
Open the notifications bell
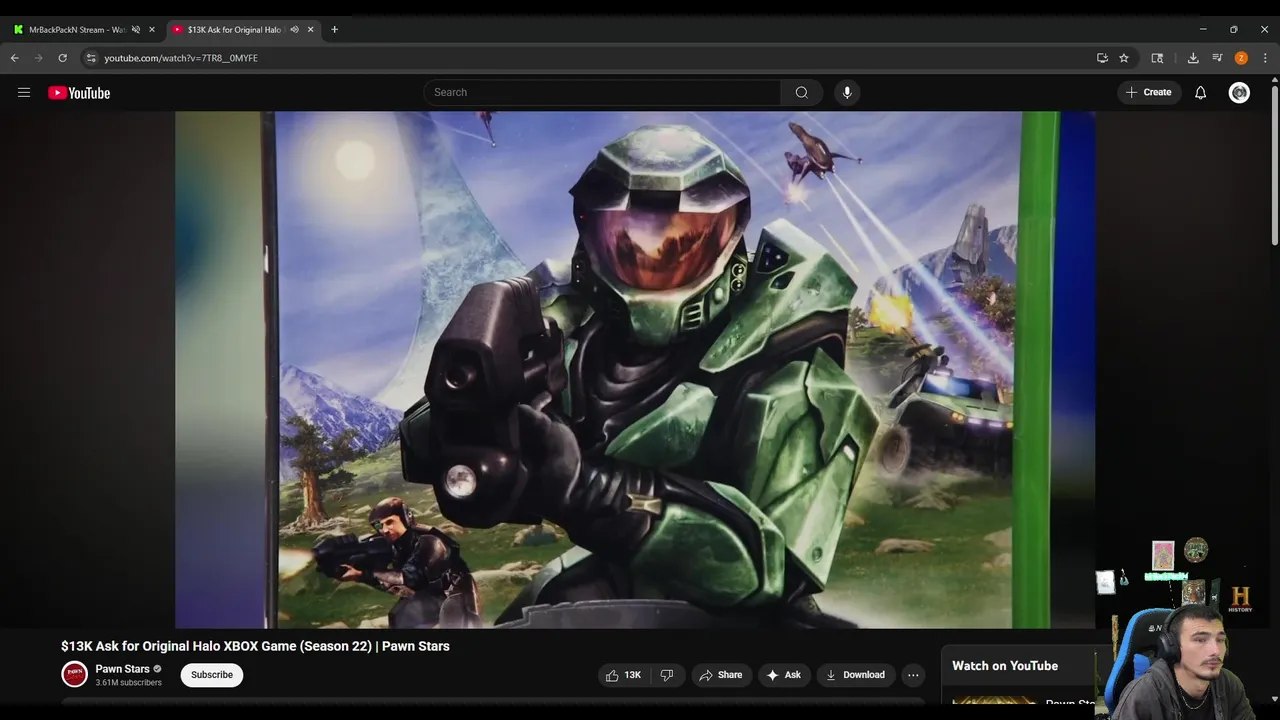[1200, 92]
